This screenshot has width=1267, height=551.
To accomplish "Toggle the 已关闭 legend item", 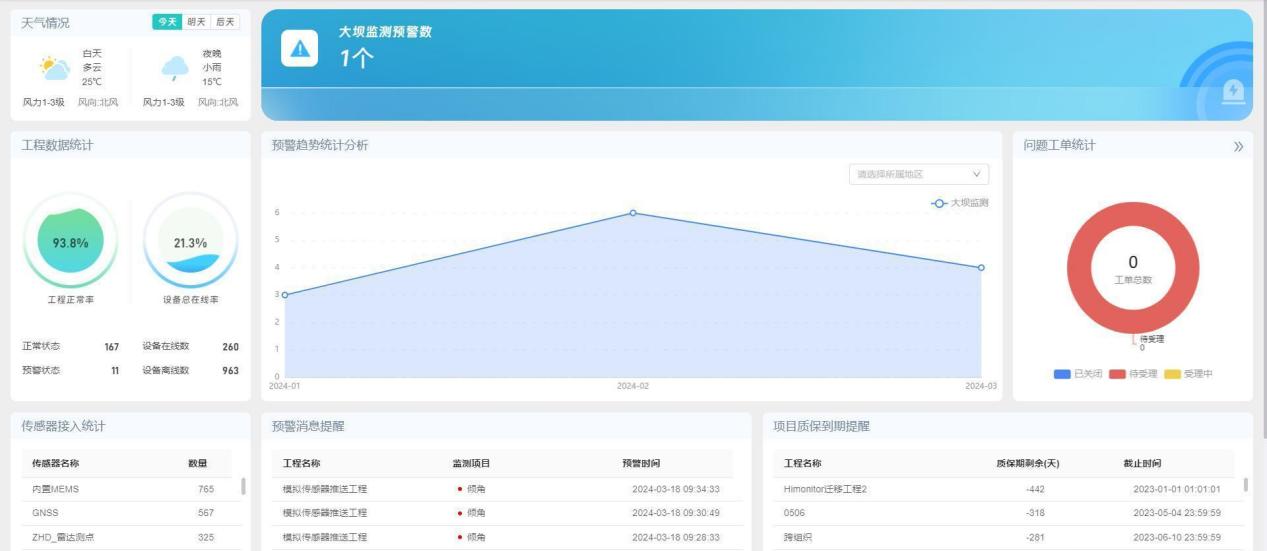I will pyautogui.click(x=1077, y=374).
